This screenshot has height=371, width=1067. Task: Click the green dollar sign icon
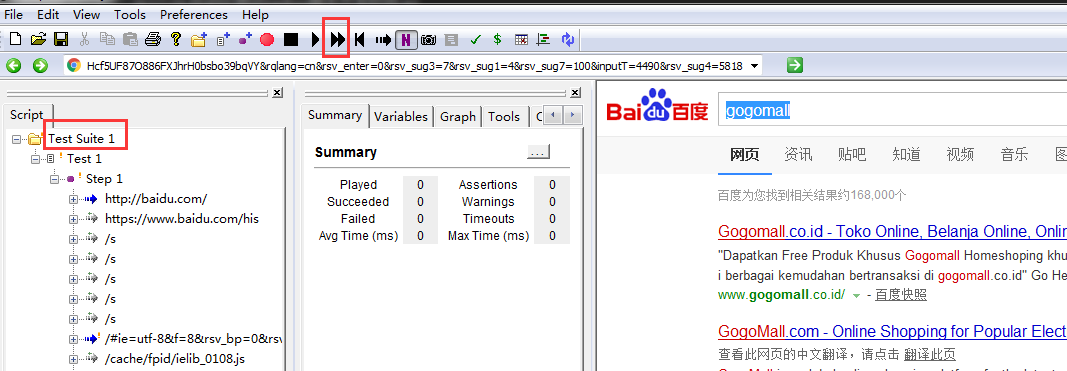coord(497,39)
